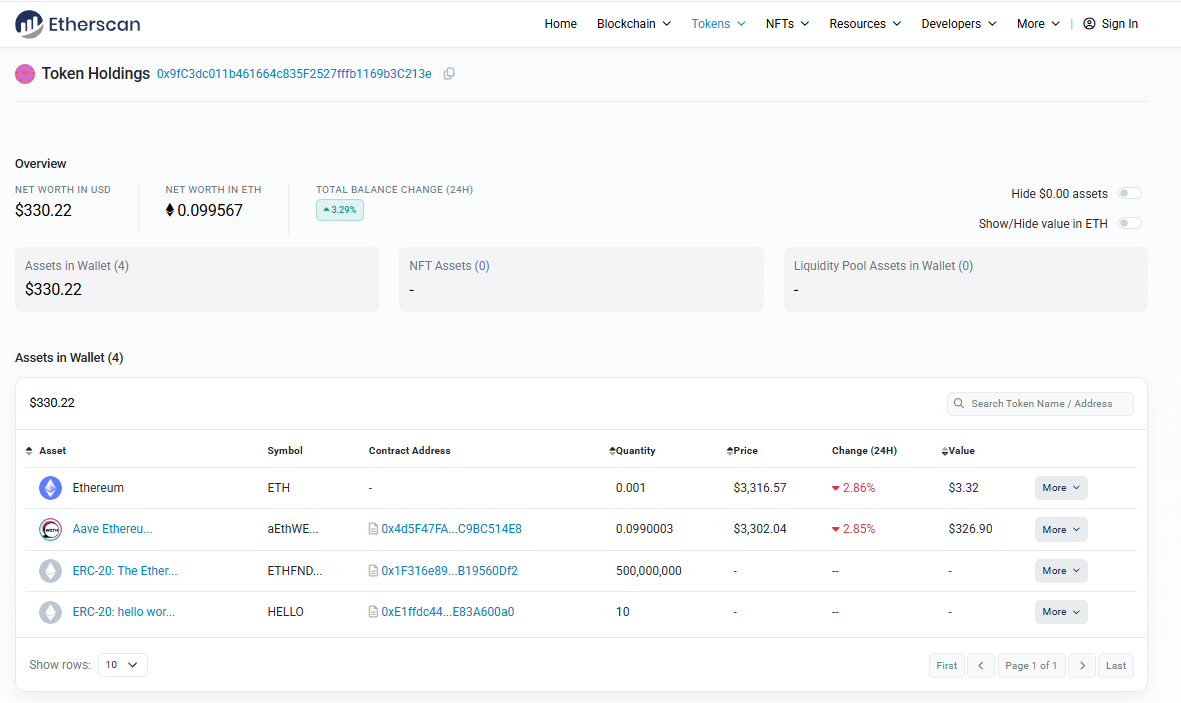Click the Aave Ethereum WETH token icon
The image size is (1181, 703).
pos(50,529)
